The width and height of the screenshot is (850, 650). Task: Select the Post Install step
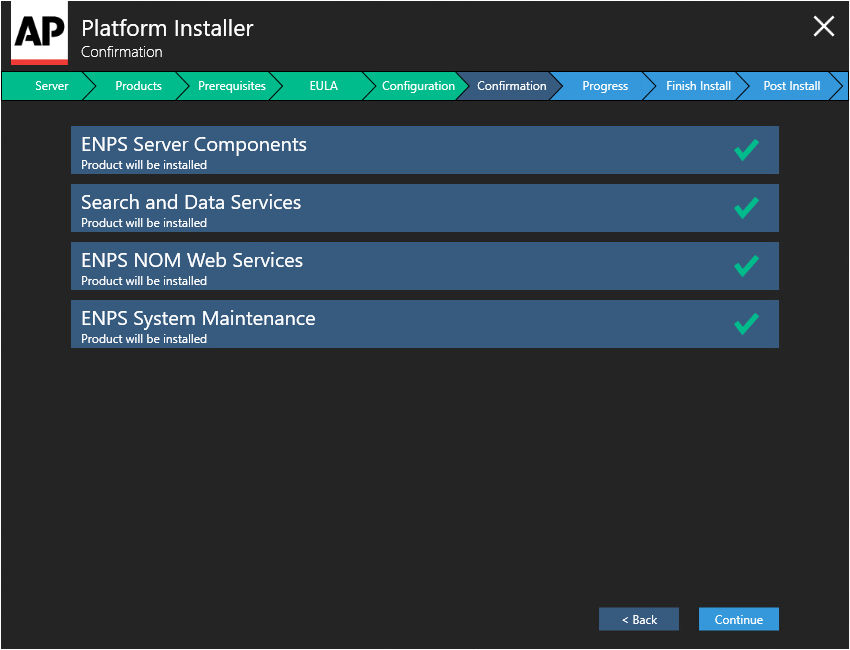[791, 86]
